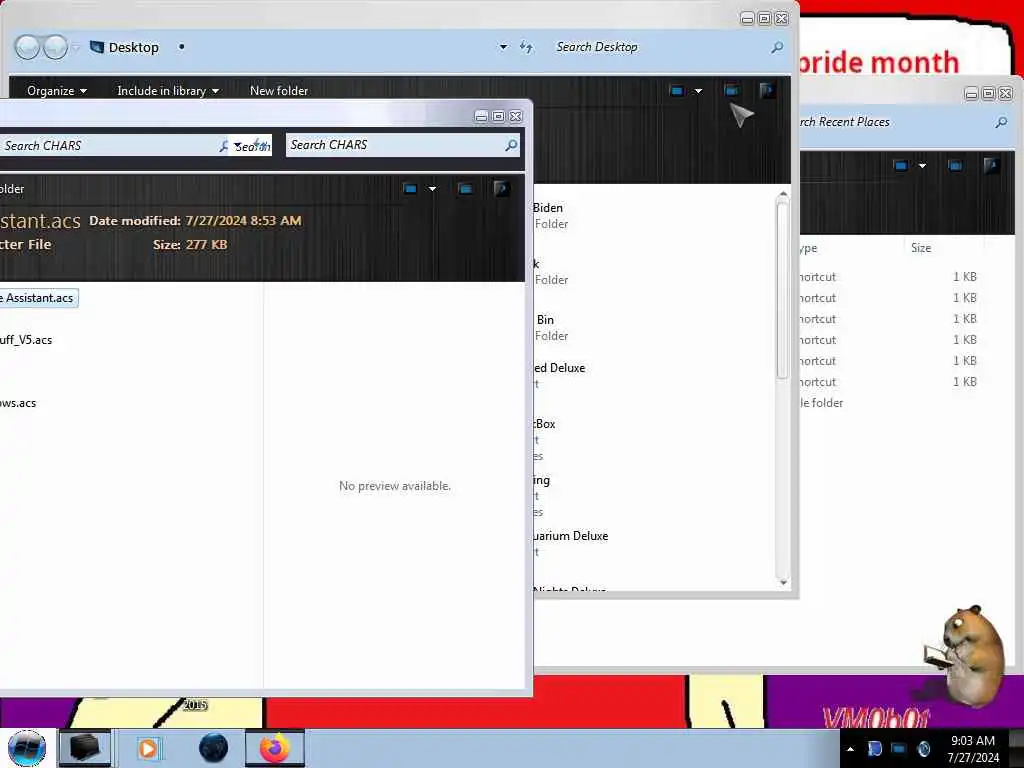1024x768 pixels.
Task: Refresh the Desktop folder view
Action: click(x=526, y=47)
